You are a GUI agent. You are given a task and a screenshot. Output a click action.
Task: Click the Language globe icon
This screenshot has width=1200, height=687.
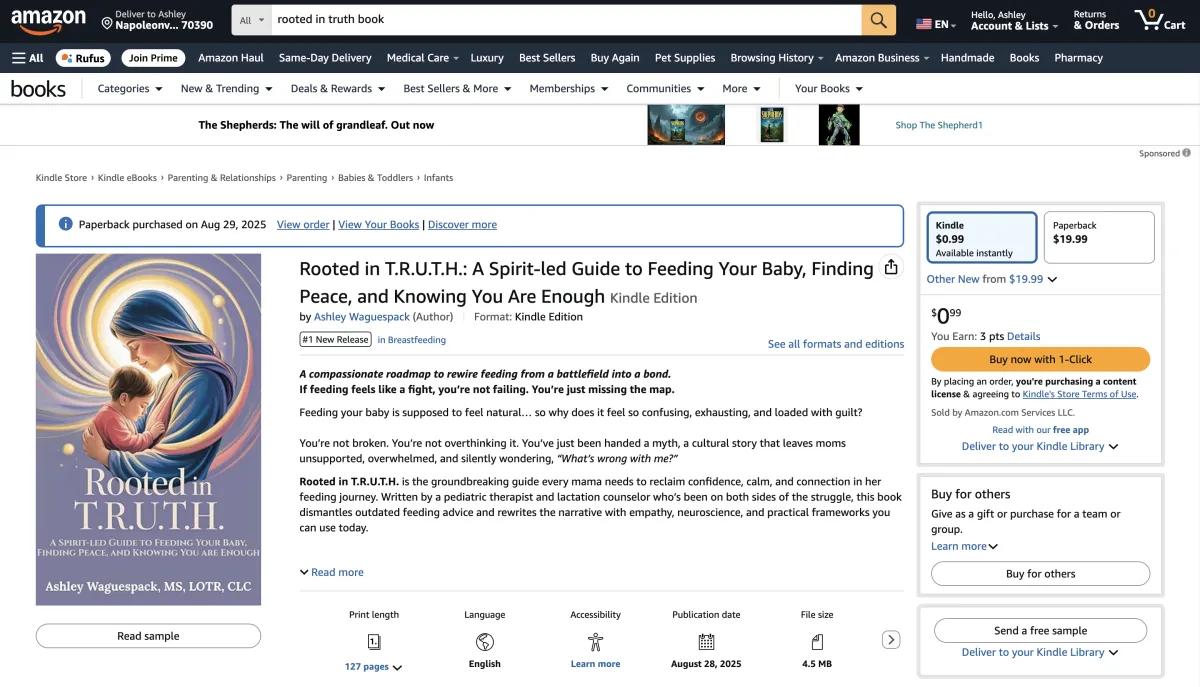(485, 642)
